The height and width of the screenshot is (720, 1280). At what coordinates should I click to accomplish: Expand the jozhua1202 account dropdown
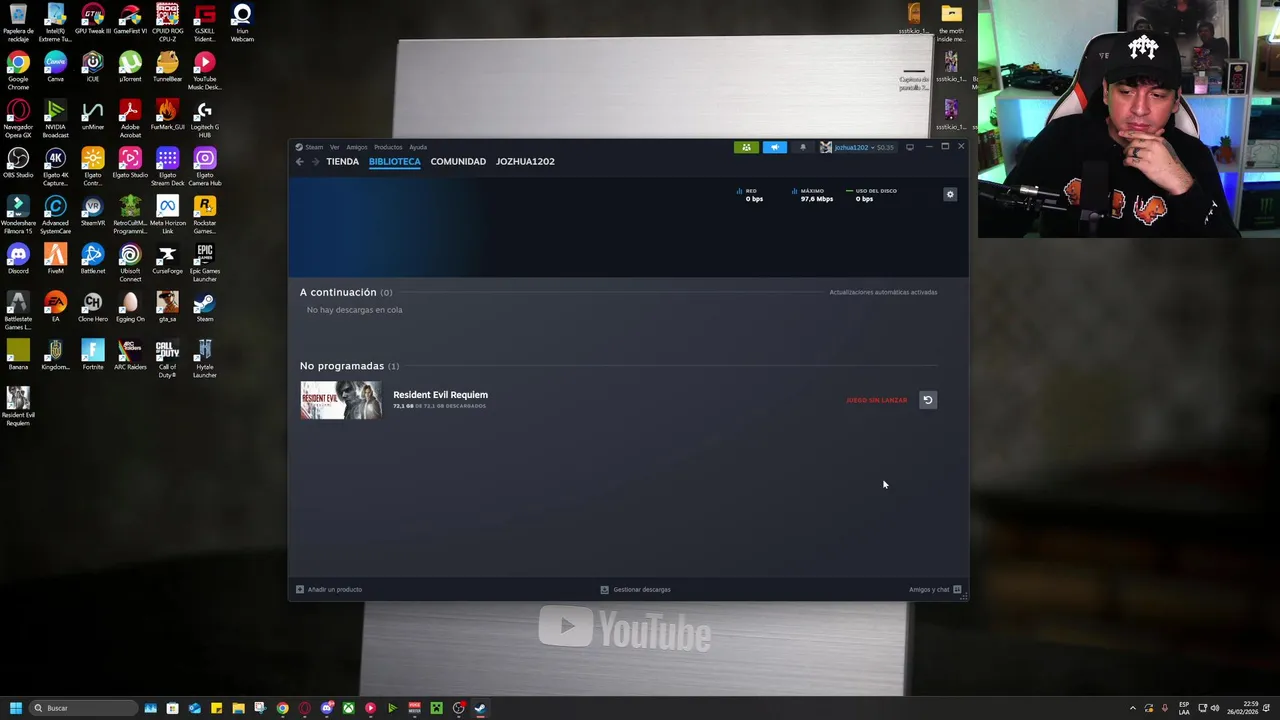pos(857,147)
